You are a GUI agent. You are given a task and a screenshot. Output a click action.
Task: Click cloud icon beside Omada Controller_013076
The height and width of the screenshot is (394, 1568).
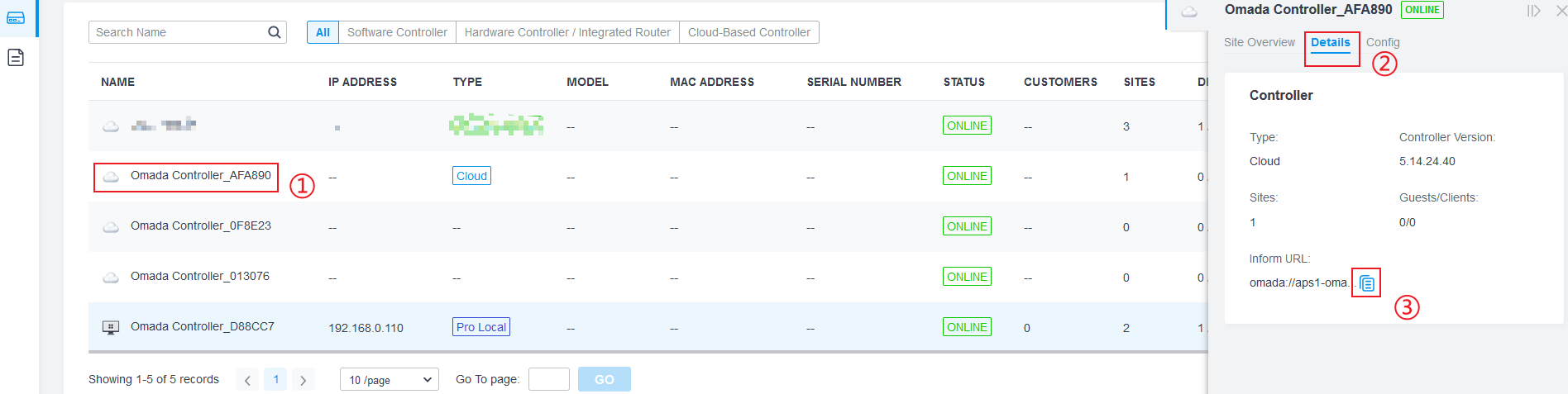111,278
